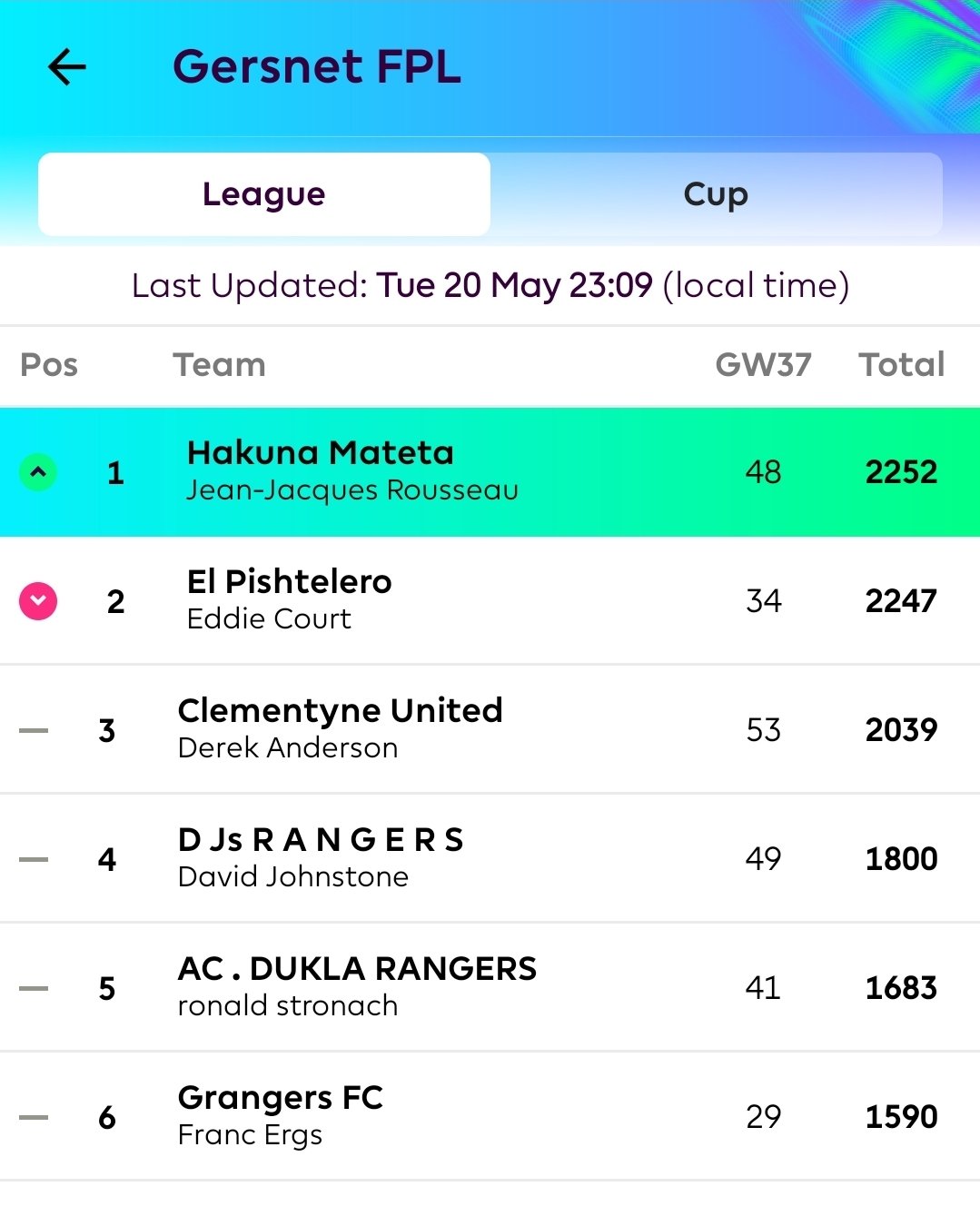View D Js RANGERS team details
The image size is (980, 1226).
point(490,858)
